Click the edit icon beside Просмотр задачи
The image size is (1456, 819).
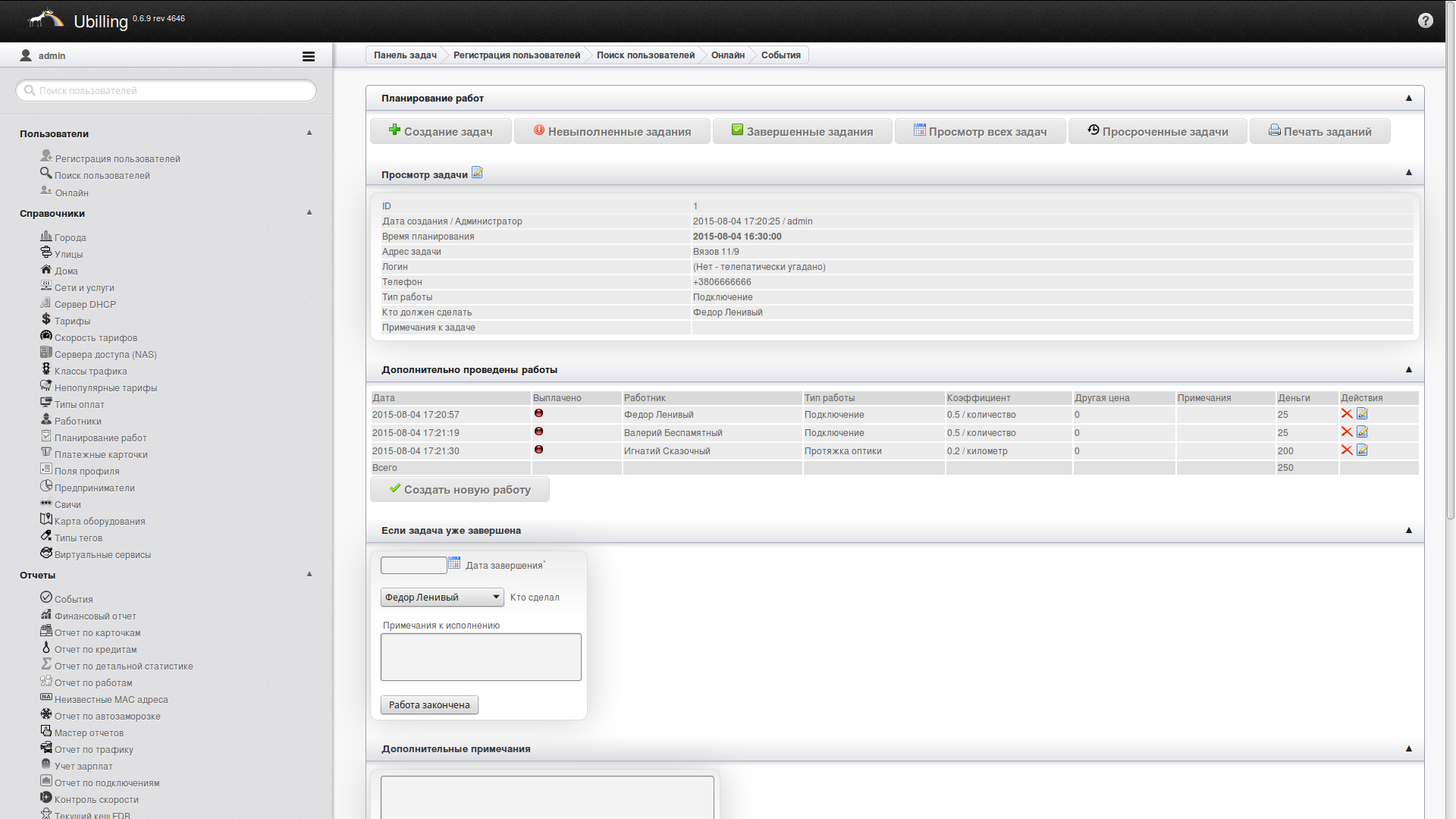(x=477, y=173)
